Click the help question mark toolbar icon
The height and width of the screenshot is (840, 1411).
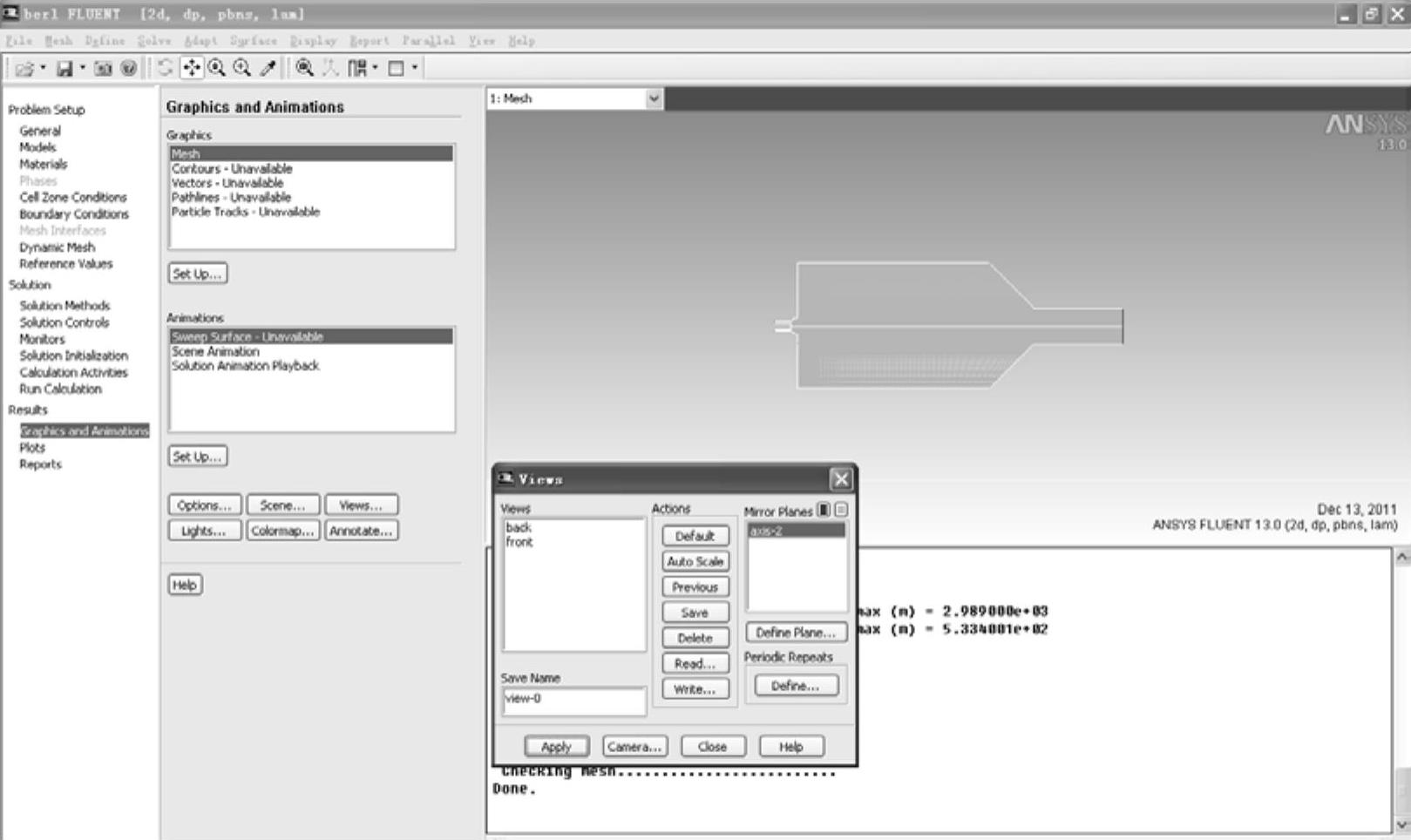pyautogui.click(x=128, y=68)
